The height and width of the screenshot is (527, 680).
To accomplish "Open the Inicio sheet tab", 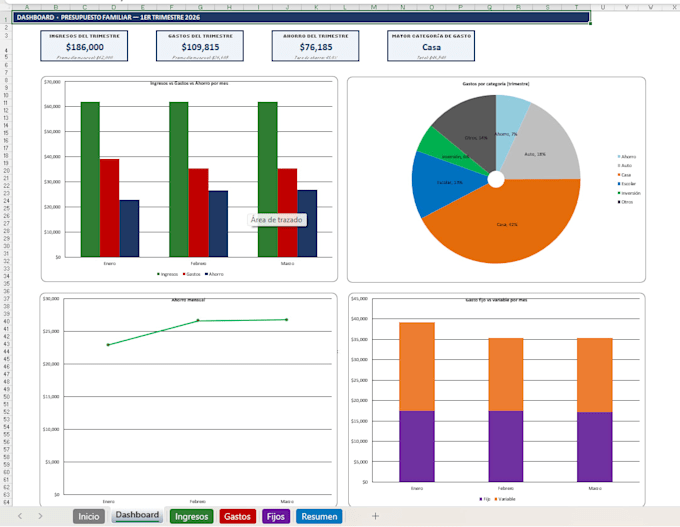I will pos(88,516).
